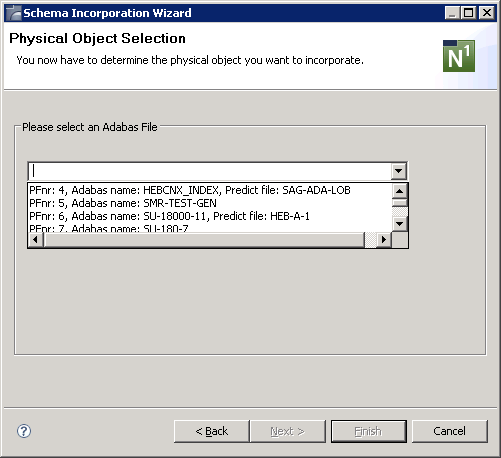The width and height of the screenshot is (501, 458).
Task: Click the wizard title bar icon
Action: [x=14, y=13]
